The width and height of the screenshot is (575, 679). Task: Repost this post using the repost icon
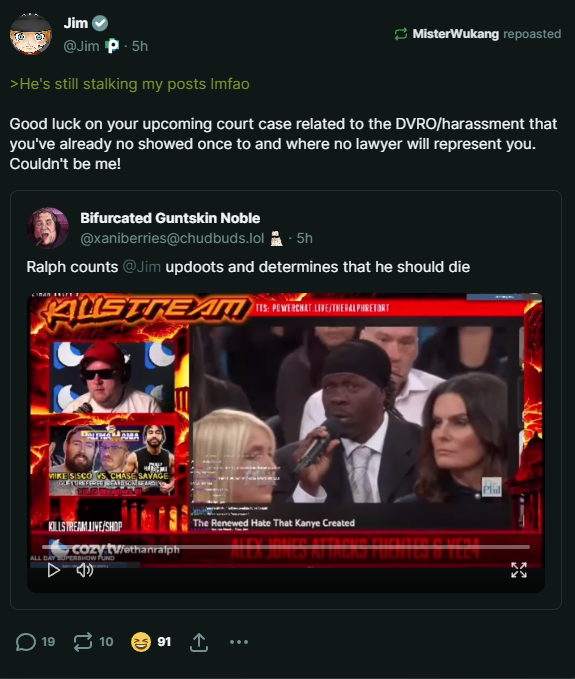[x=83, y=642]
